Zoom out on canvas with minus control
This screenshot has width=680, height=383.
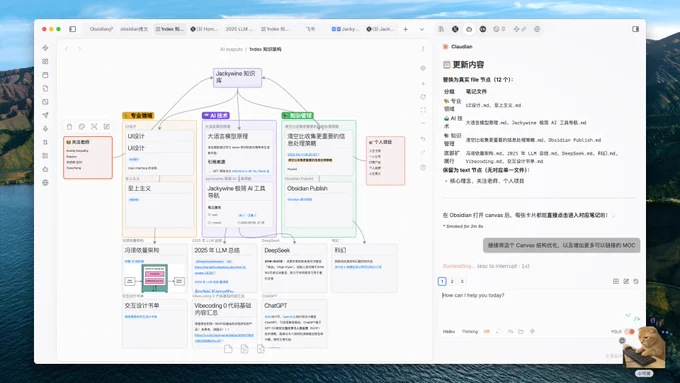click(423, 123)
